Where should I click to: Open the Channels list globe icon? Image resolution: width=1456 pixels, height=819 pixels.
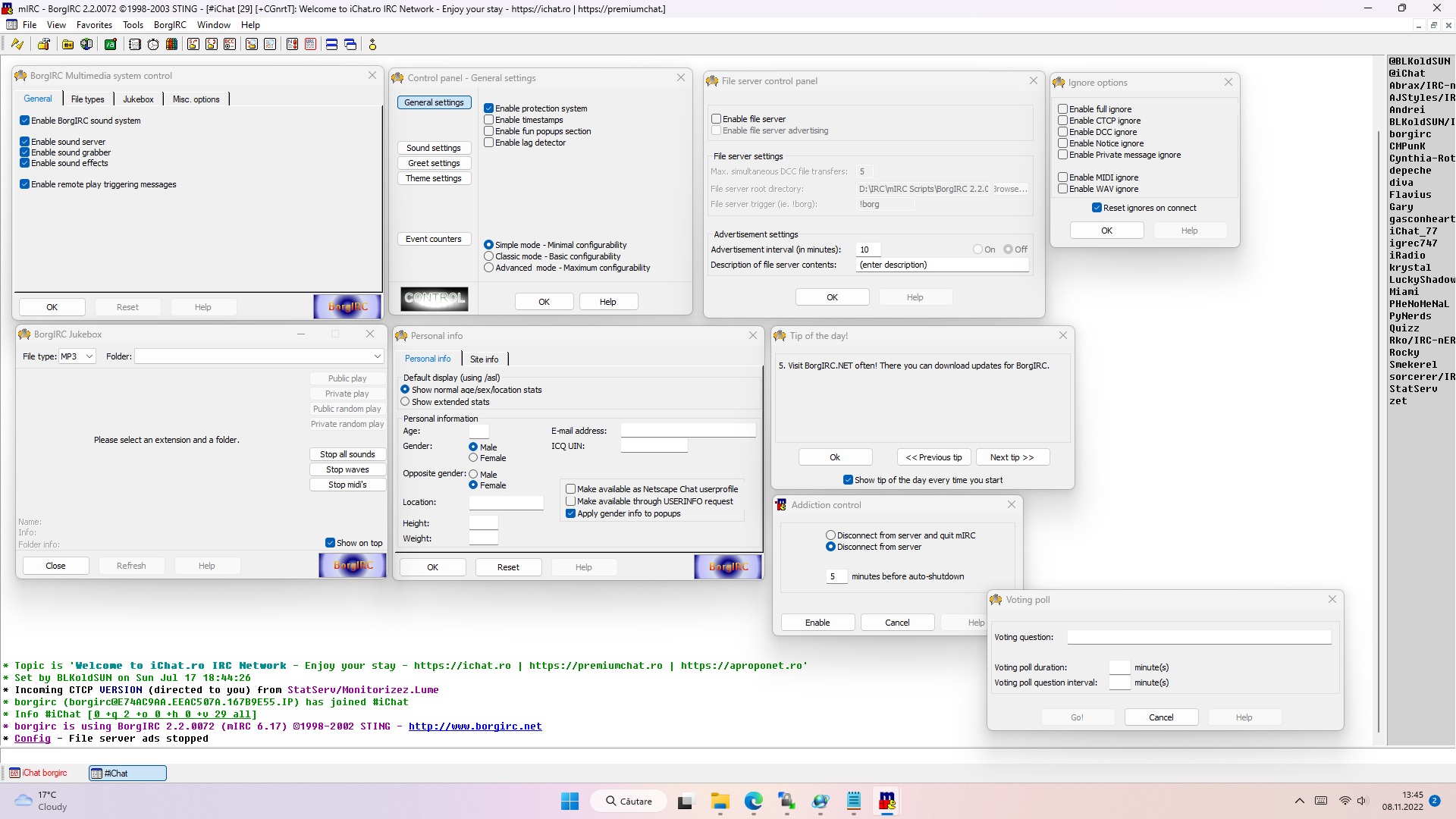[x=86, y=44]
